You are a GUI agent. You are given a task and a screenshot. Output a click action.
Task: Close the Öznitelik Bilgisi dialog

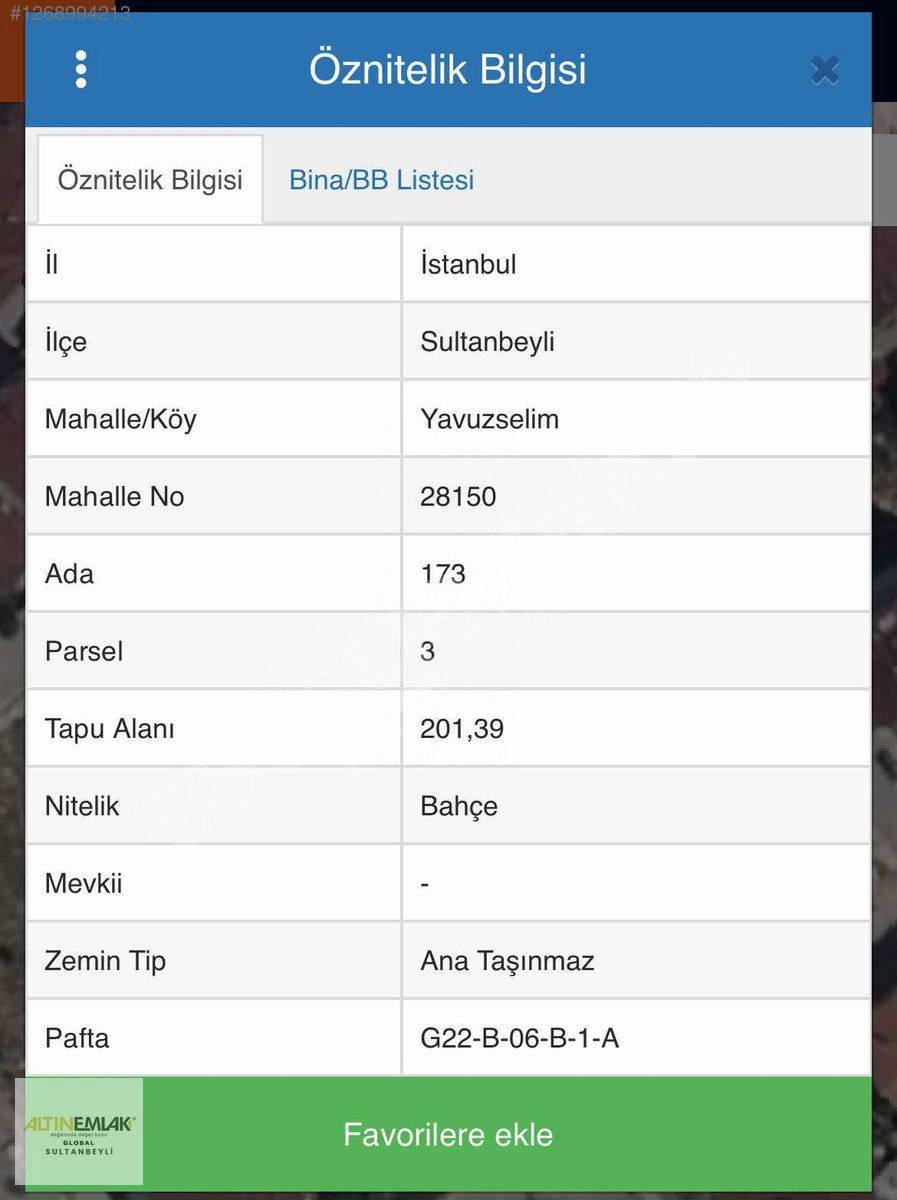pyautogui.click(x=824, y=70)
